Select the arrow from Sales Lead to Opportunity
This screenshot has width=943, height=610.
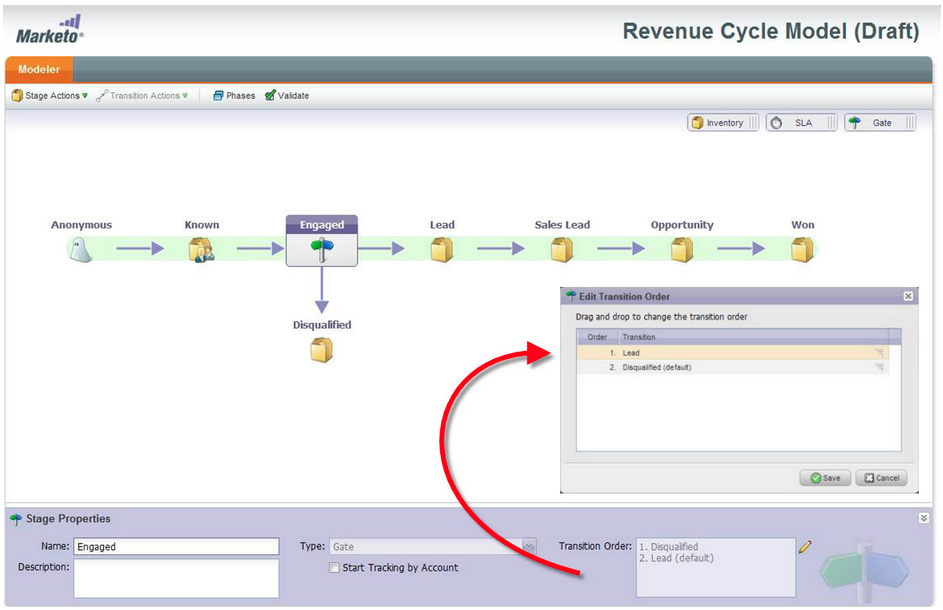tap(621, 248)
